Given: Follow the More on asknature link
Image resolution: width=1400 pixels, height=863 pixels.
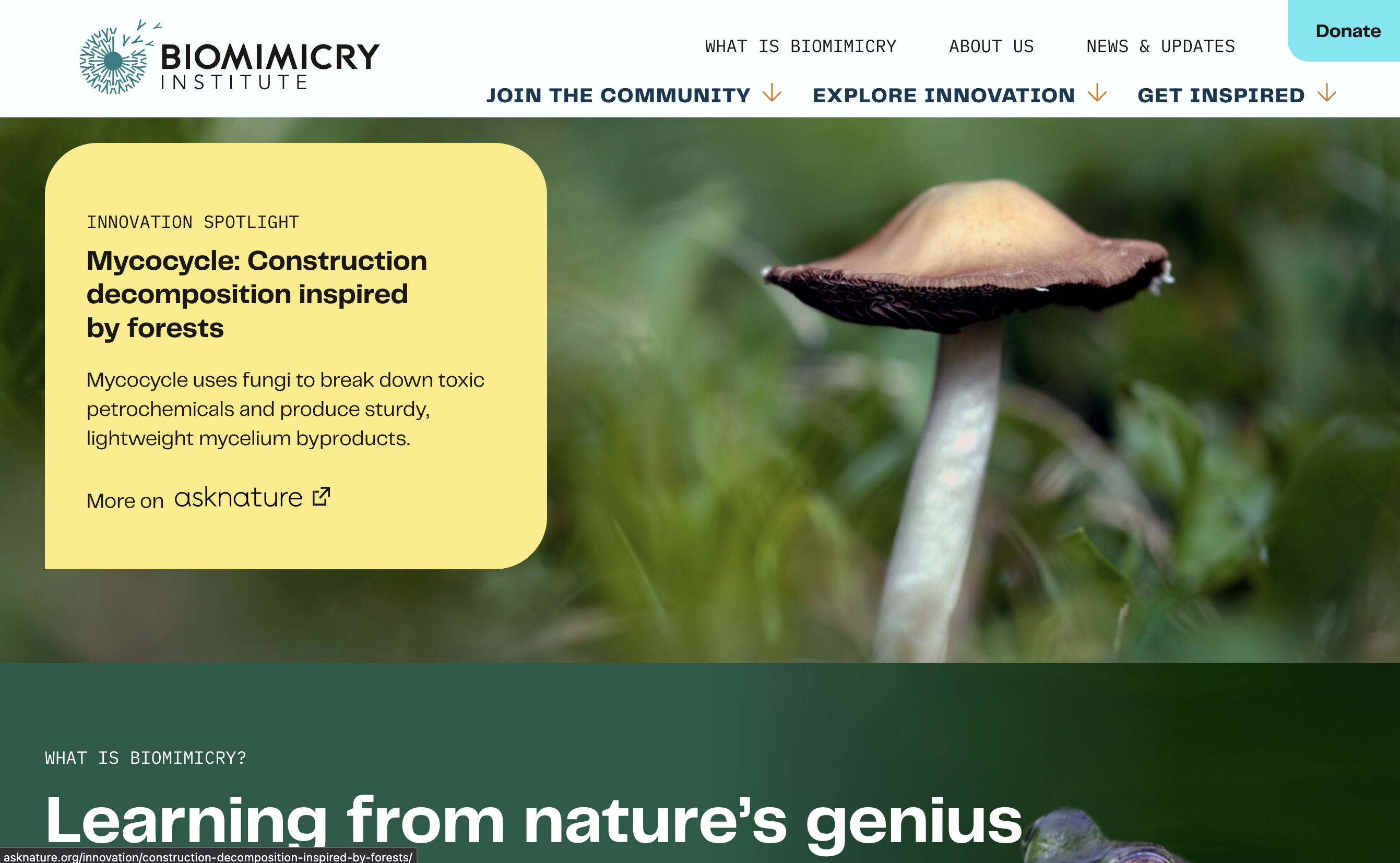Looking at the screenshot, I should point(208,498).
